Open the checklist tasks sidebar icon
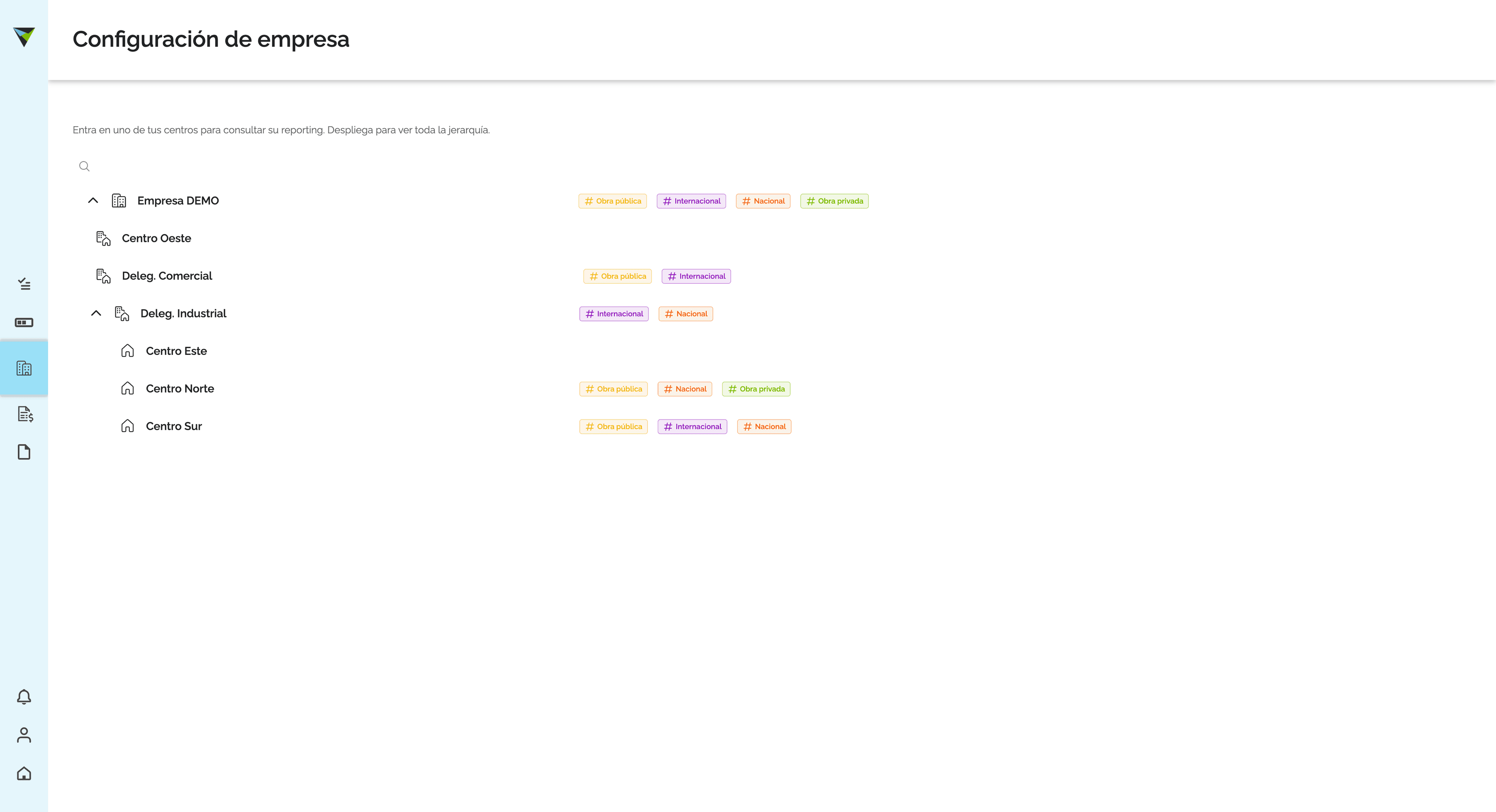1496x812 pixels. pyautogui.click(x=24, y=284)
